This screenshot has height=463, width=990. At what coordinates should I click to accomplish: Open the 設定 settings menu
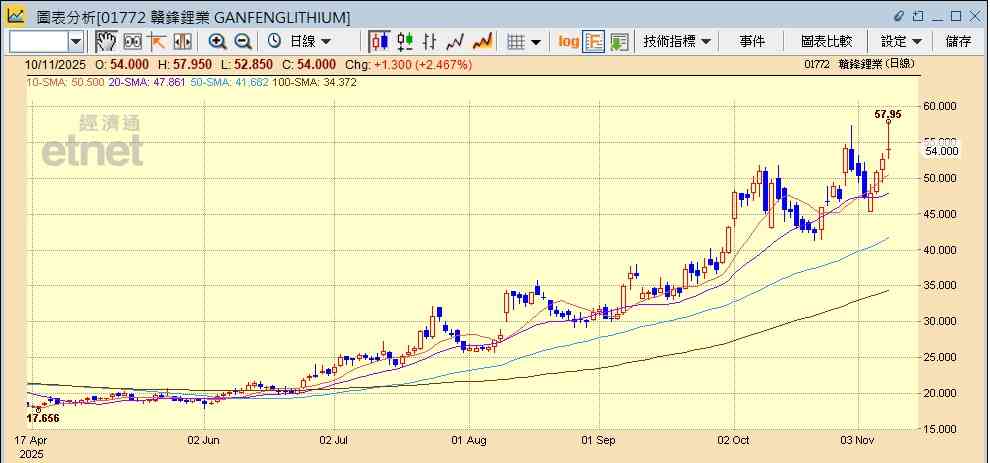click(900, 41)
